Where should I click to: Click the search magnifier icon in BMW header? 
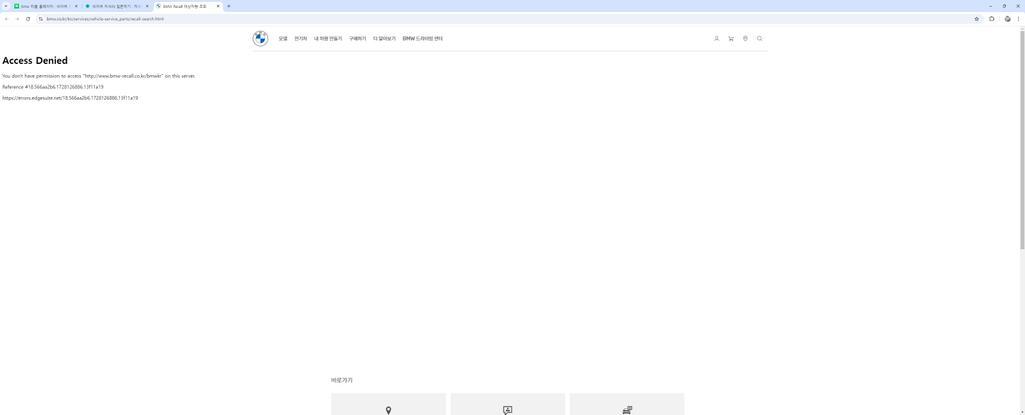click(x=760, y=39)
